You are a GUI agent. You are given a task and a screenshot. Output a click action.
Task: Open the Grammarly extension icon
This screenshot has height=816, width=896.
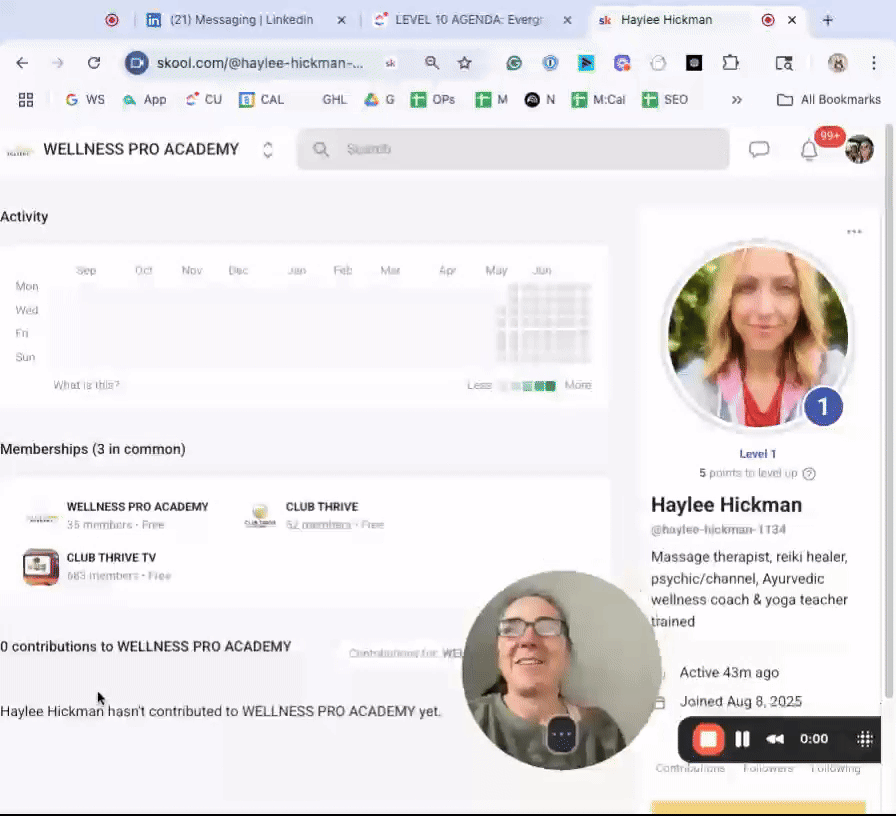pyautogui.click(x=514, y=63)
